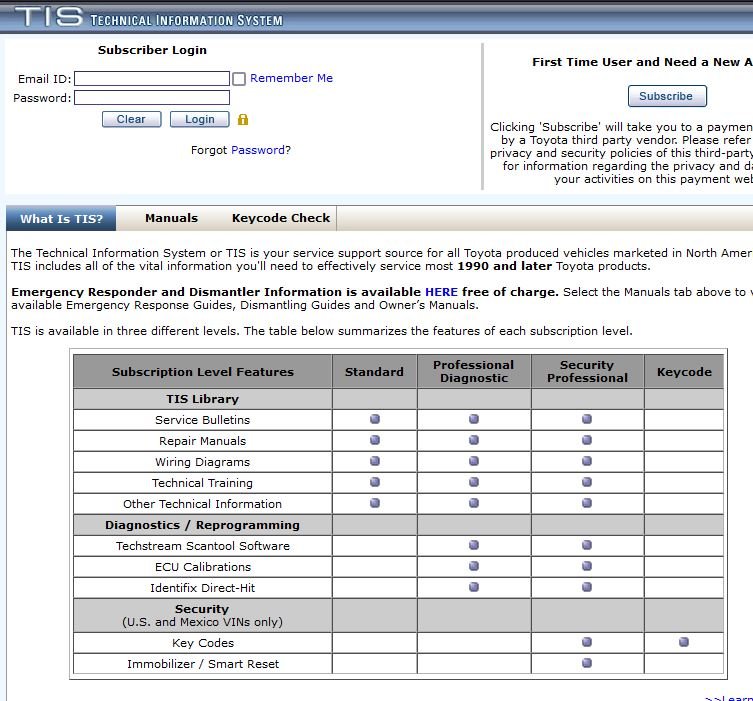This screenshot has width=753, height=701.
Task: Click the Remember Me label link
Action: coord(291,78)
